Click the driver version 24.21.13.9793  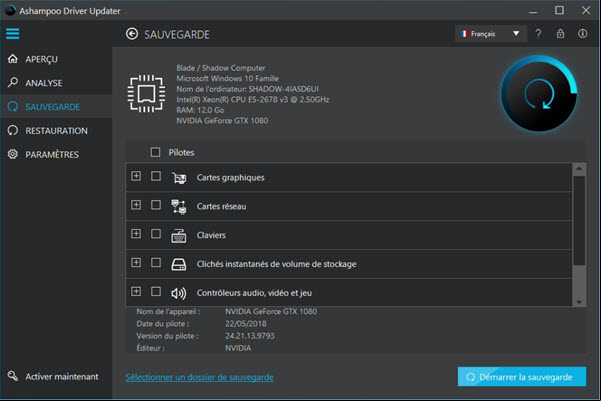point(250,336)
